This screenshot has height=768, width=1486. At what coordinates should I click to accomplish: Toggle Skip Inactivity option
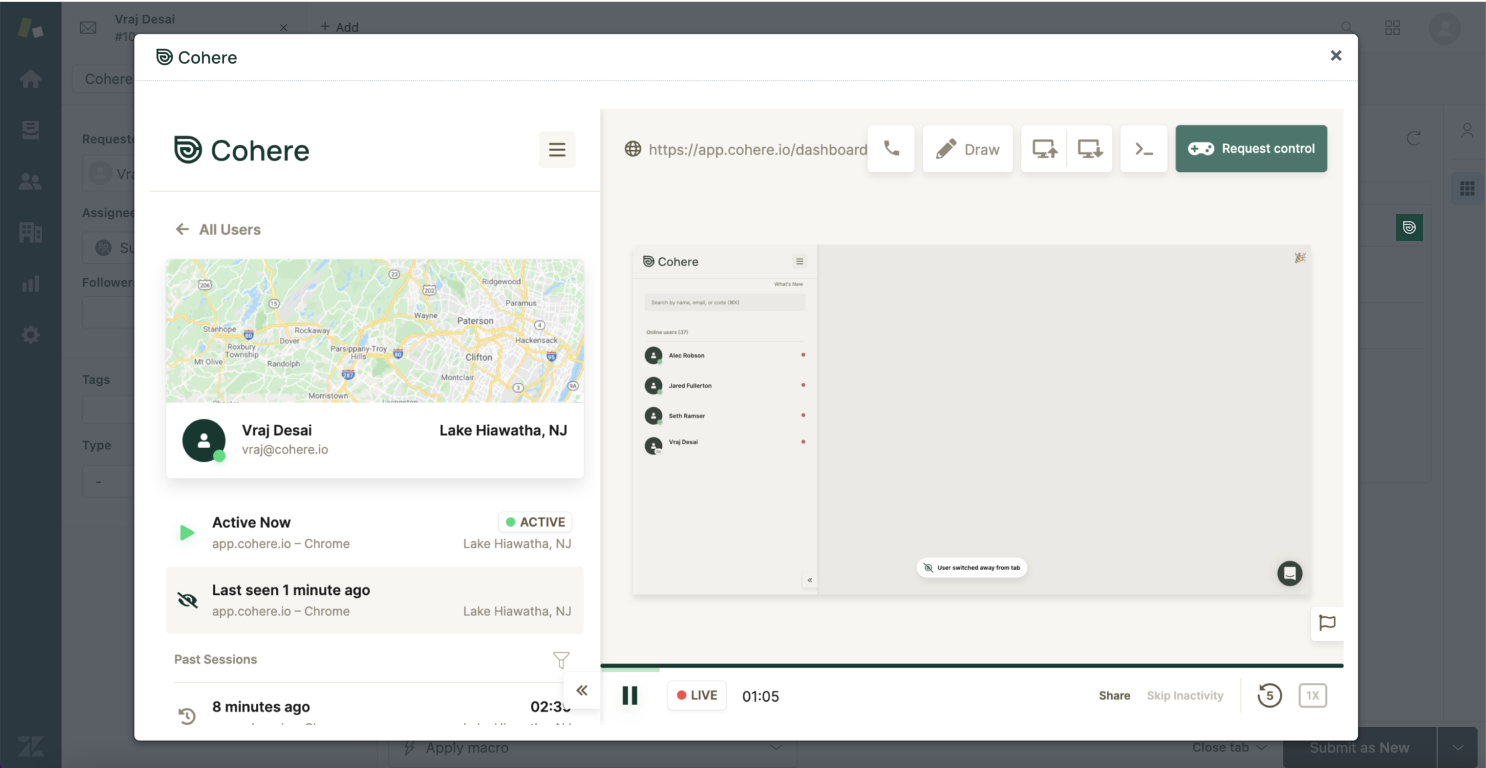click(1185, 696)
